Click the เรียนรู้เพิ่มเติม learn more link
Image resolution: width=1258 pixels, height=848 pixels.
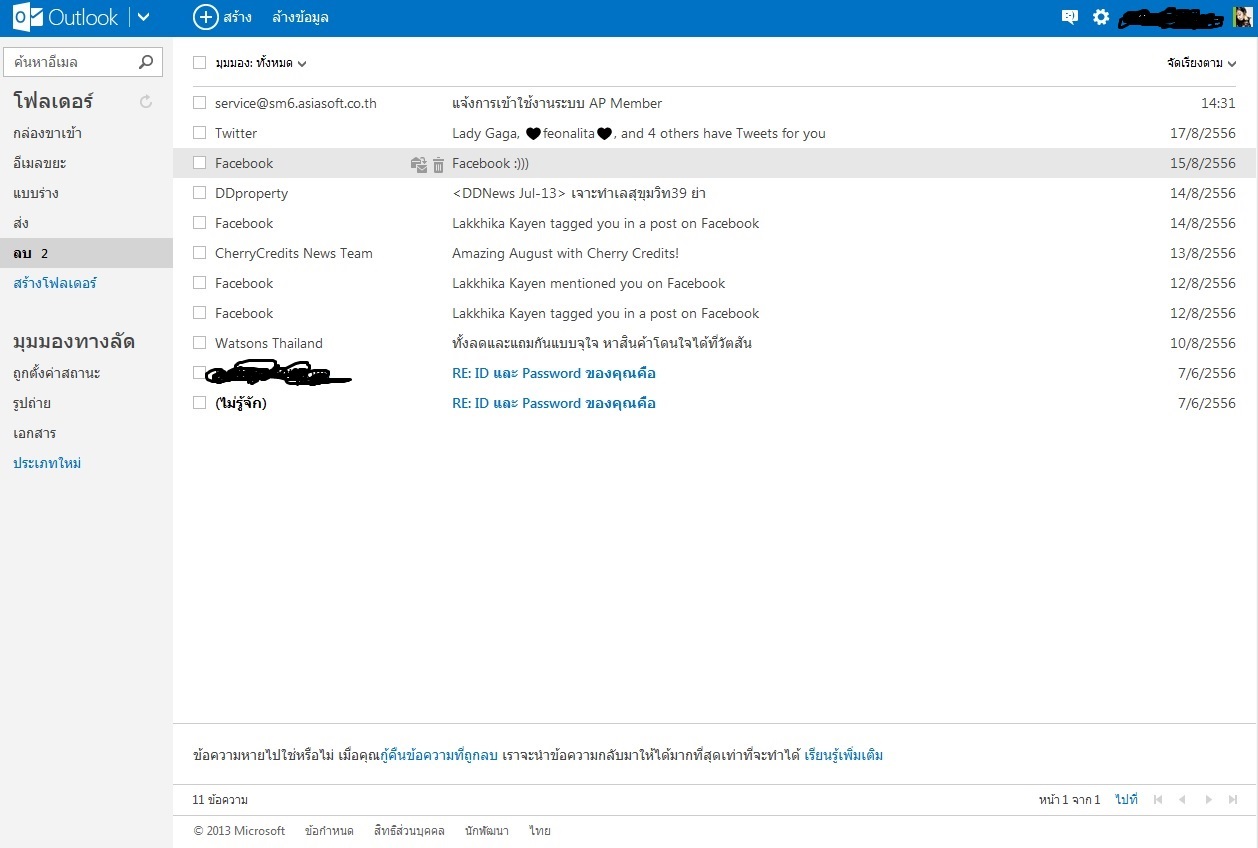click(x=844, y=755)
